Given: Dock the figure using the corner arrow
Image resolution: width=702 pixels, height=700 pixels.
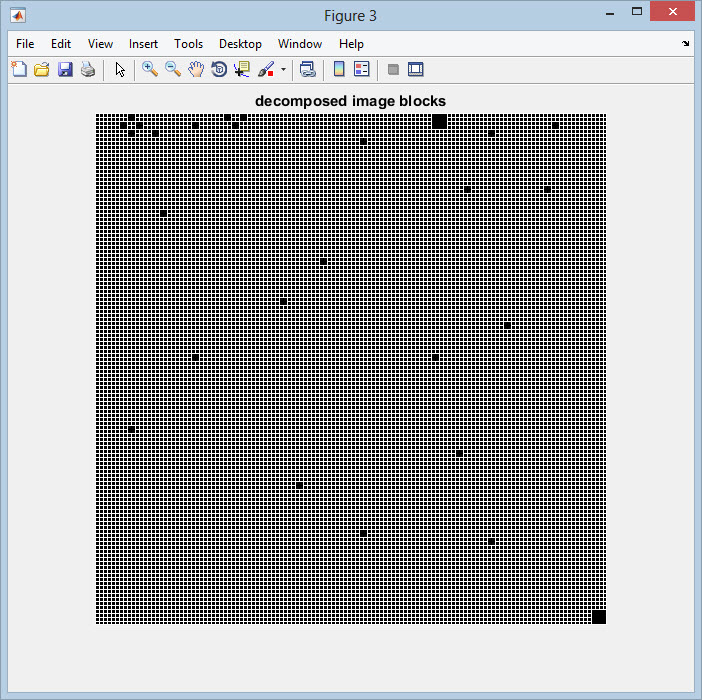Looking at the screenshot, I should point(685,43).
